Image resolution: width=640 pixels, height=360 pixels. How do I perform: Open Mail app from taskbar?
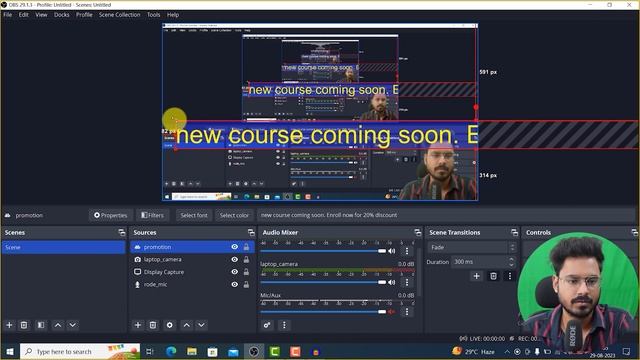pyautogui.click(x=233, y=351)
